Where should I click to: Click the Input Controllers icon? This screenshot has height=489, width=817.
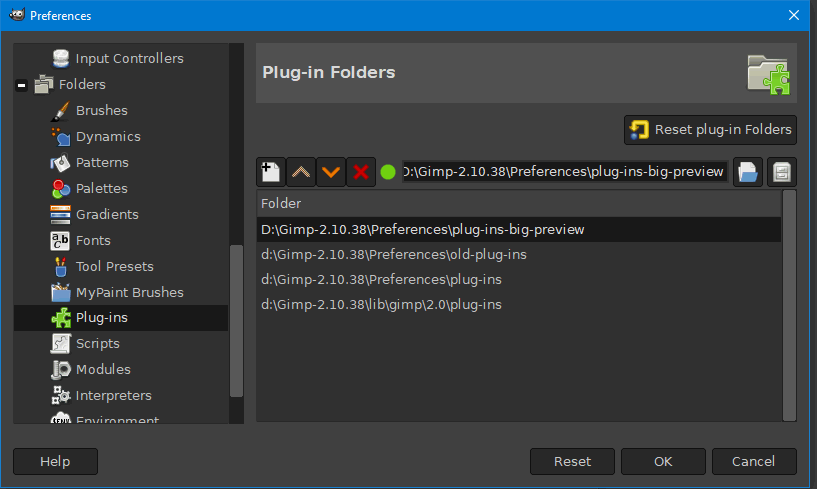click(61, 58)
